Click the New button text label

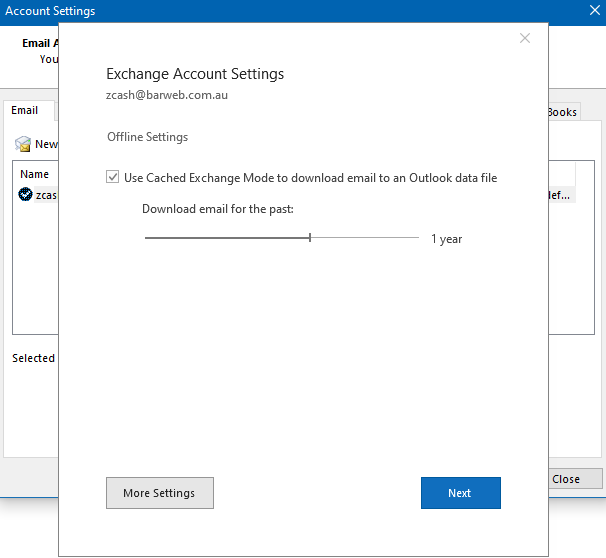(46, 144)
